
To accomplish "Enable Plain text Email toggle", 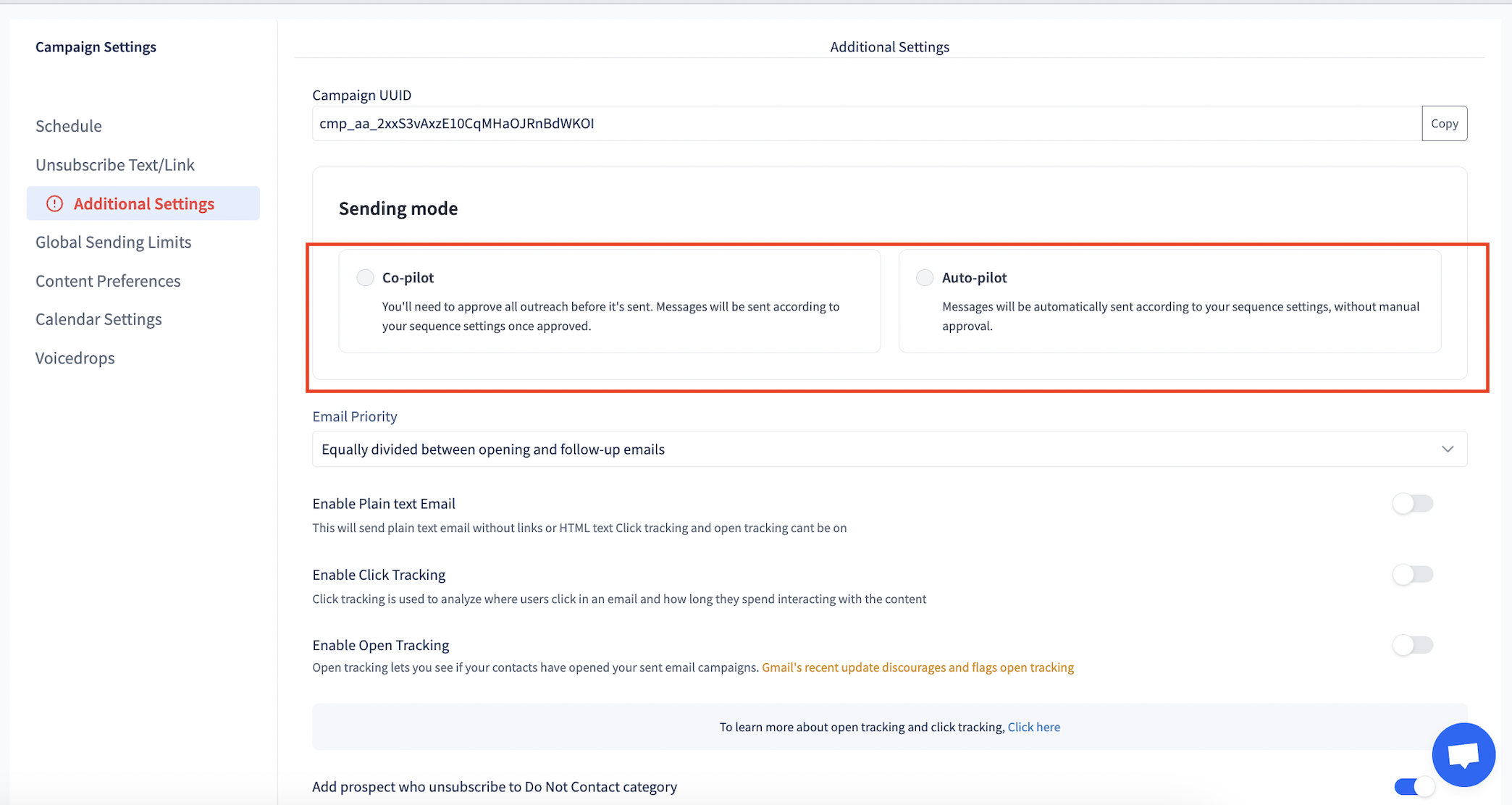I will [x=1412, y=504].
